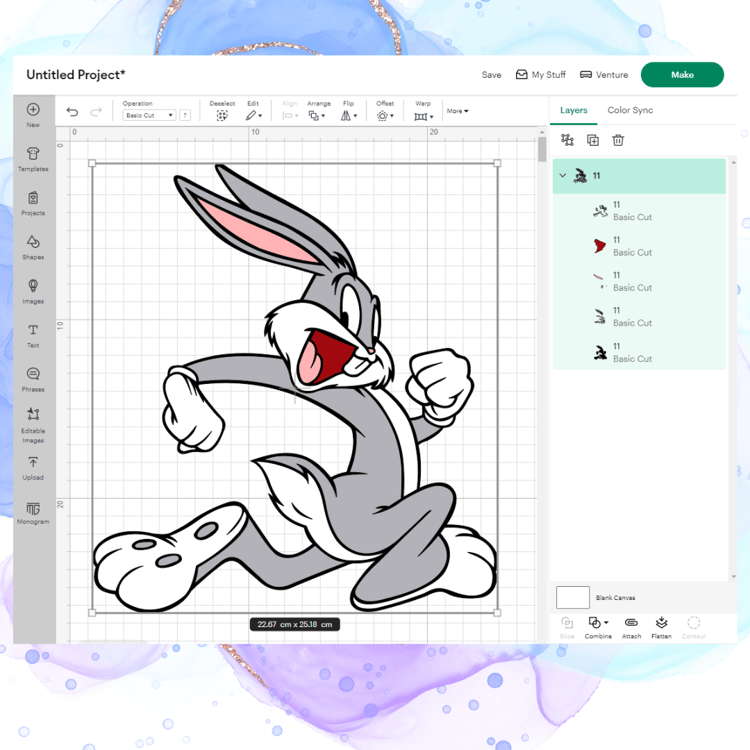
Task: Open the Operation Basic Cut dropdown
Action: (x=149, y=115)
